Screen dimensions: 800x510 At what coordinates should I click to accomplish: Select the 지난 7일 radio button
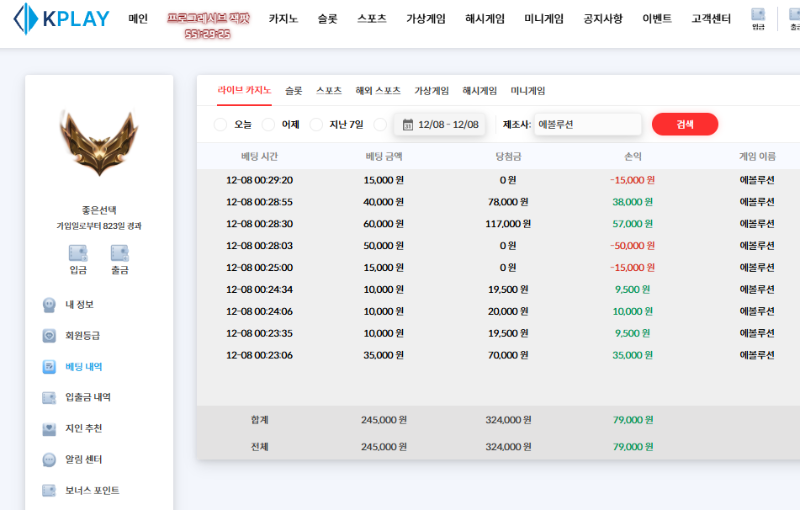pos(316,124)
